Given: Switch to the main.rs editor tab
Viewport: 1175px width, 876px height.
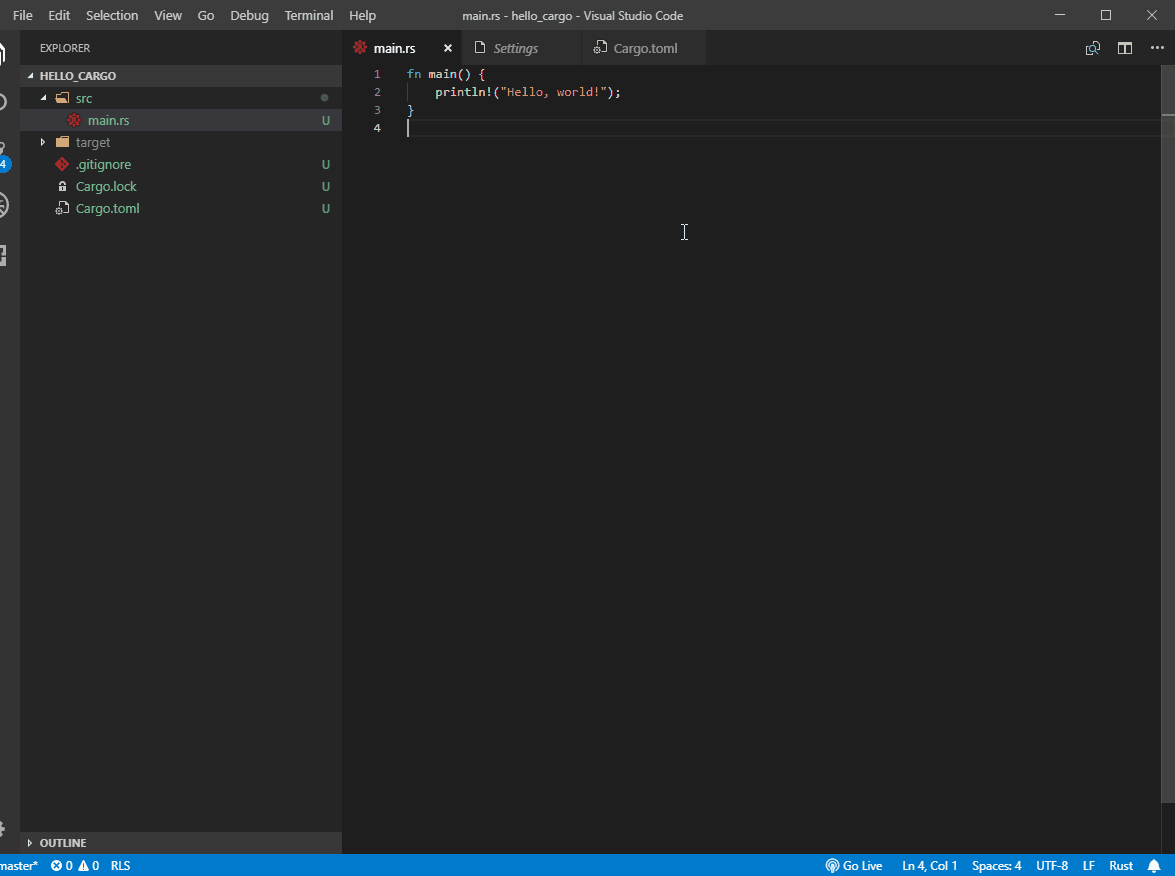Looking at the screenshot, I should [x=394, y=48].
